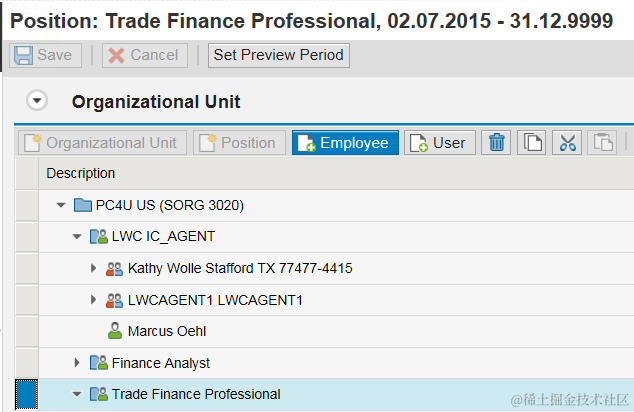This screenshot has width=634, height=412.
Task: Click the Kathy Wolle employee icon
Action: (x=114, y=268)
